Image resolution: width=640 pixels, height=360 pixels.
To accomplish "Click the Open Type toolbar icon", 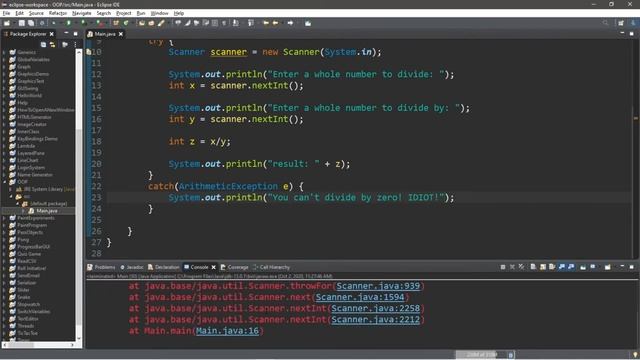I will click(x=142, y=23).
